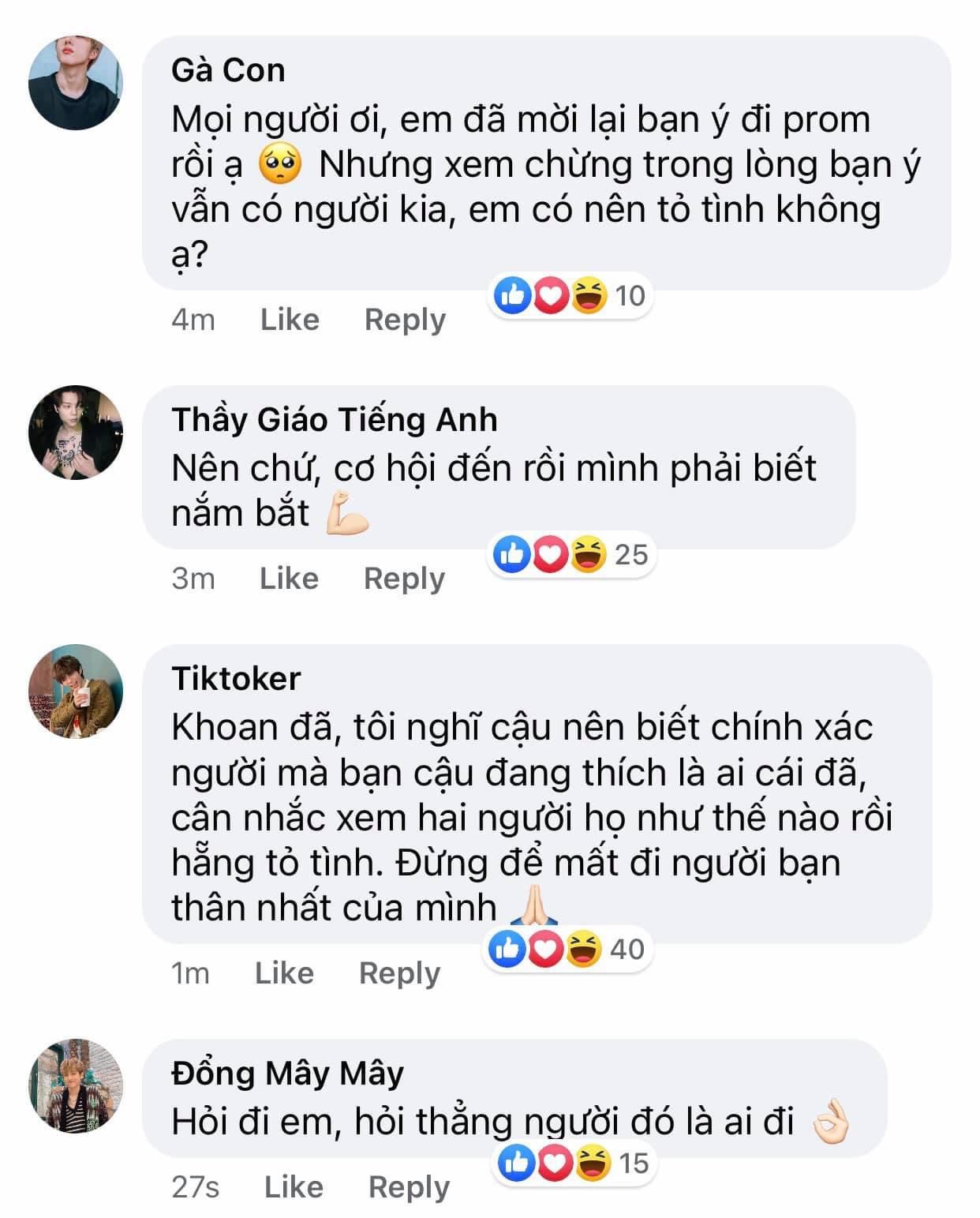The image size is (980, 1218).
Task: View the 15 reactions on Đồng Mây Mây's comment
Action: click(574, 1163)
